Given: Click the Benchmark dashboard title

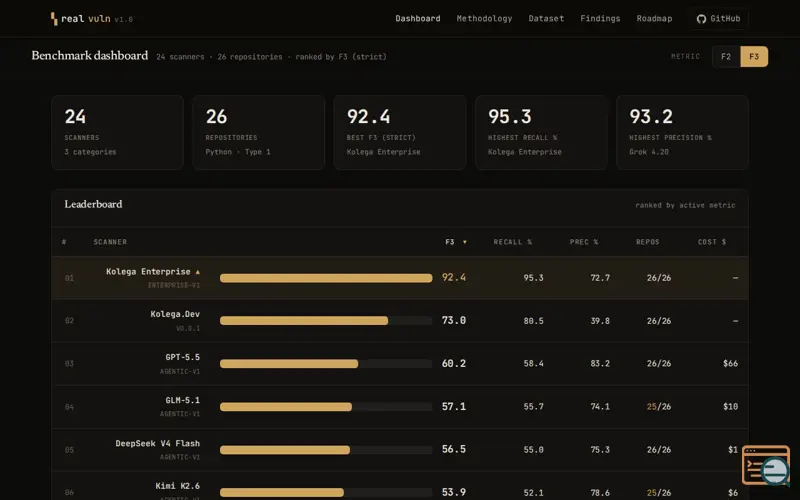Looking at the screenshot, I should pyautogui.click(x=90, y=56).
